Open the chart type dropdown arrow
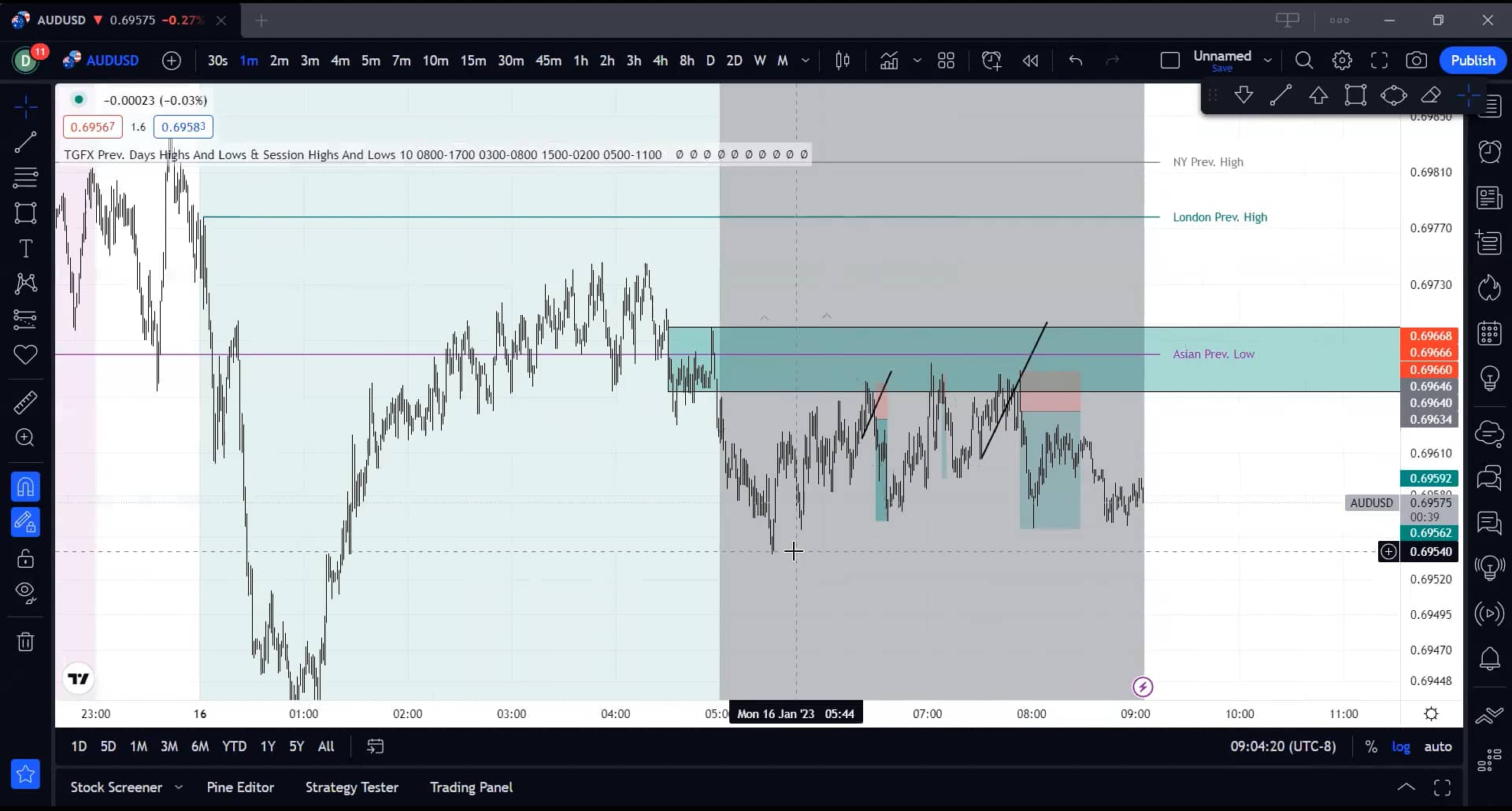The image size is (1512, 811). (917, 60)
